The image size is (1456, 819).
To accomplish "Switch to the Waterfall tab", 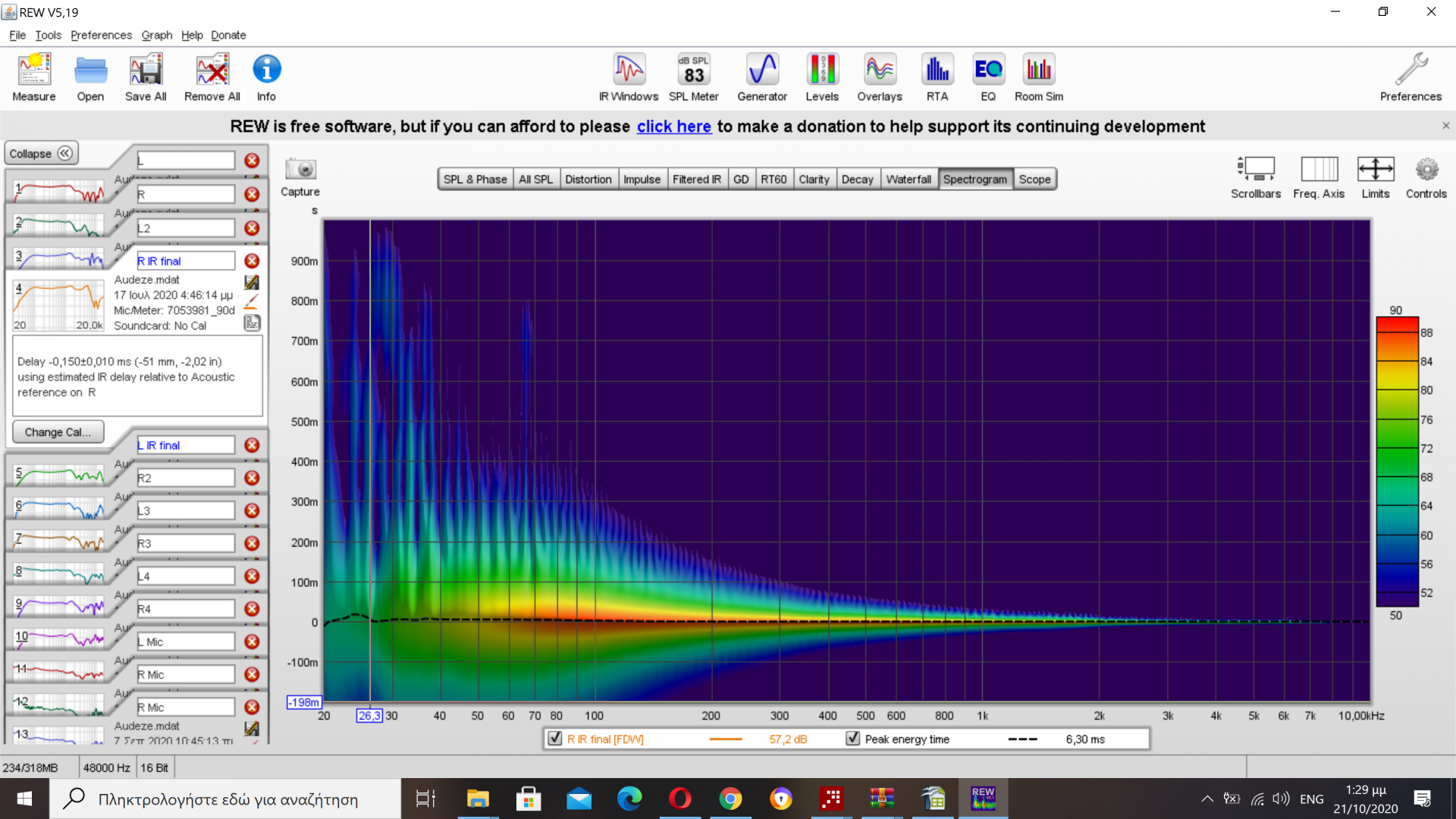I will pos(908,179).
